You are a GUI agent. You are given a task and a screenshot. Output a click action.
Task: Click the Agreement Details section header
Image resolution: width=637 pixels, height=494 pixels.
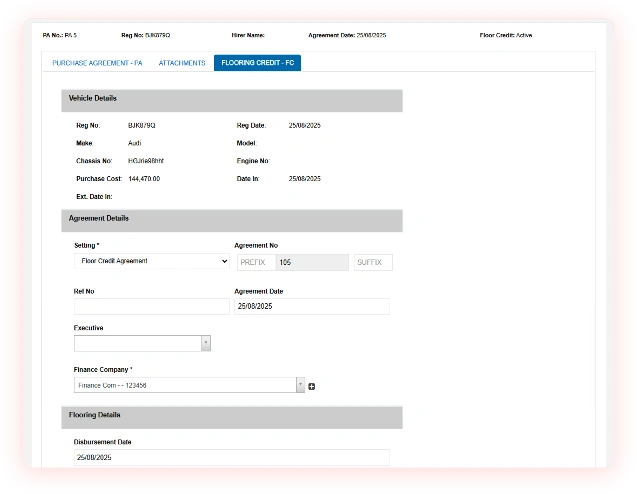[x=232, y=221]
